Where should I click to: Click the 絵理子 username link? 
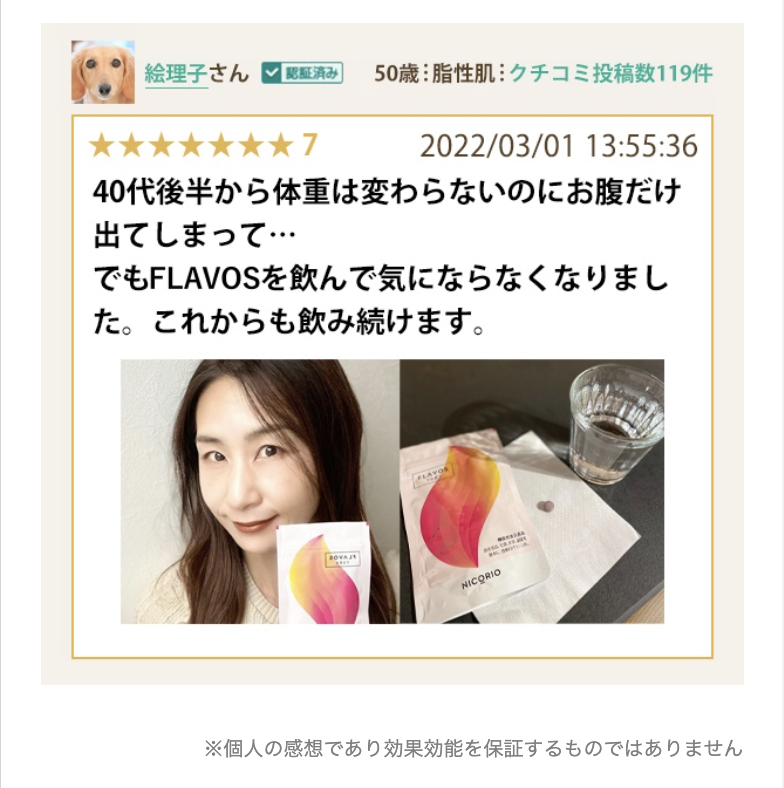[x=176, y=74]
